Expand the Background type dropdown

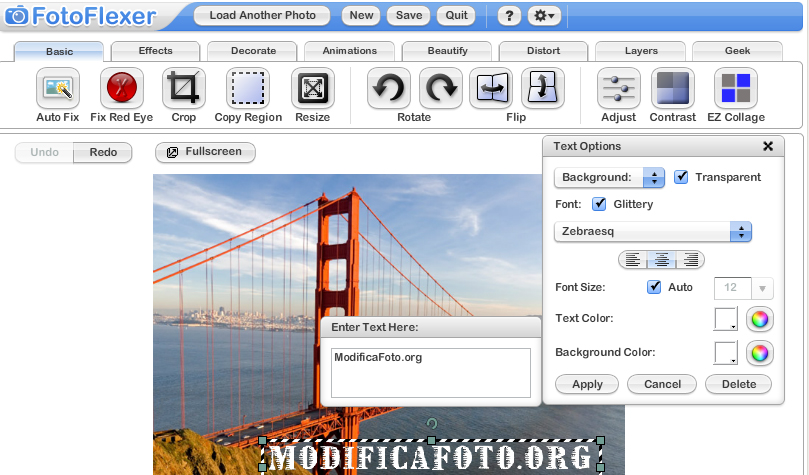click(609, 177)
